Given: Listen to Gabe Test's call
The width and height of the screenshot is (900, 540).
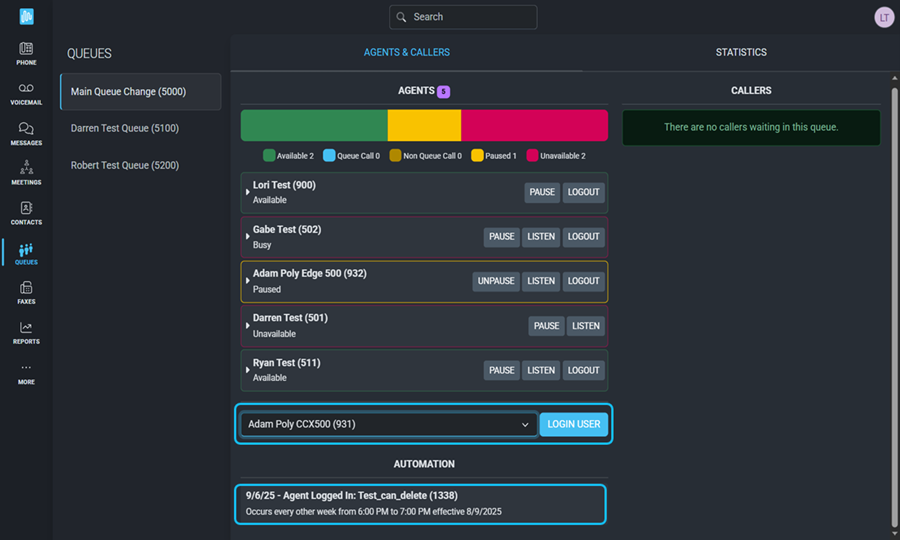Looking at the screenshot, I should click(541, 237).
